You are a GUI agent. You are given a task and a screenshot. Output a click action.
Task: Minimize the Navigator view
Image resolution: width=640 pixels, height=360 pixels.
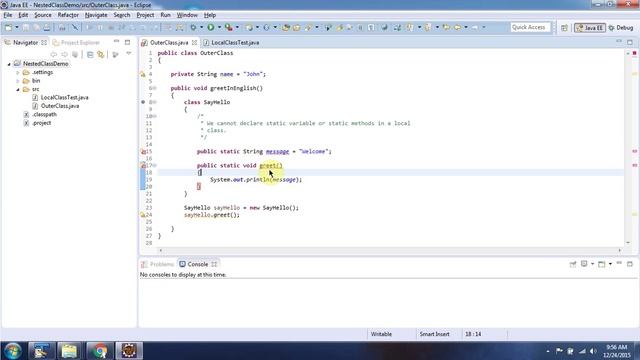[116, 42]
